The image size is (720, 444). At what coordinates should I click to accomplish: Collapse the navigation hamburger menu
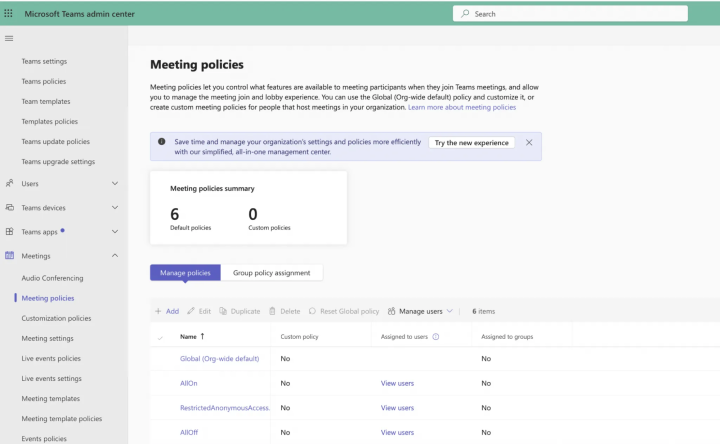(9, 38)
